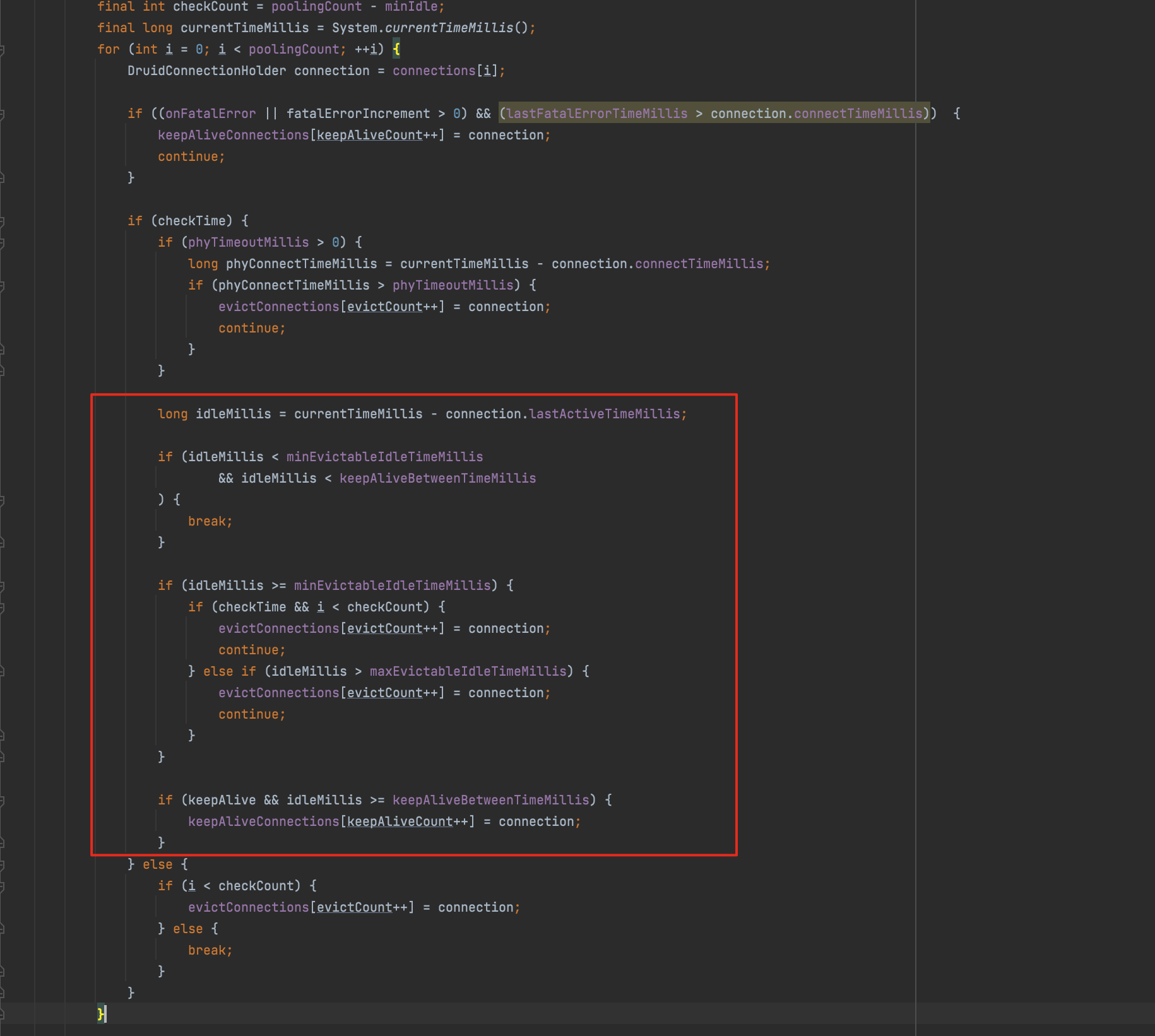The width and height of the screenshot is (1155, 1036).
Task: Click minEvictableIdleTimeMillis inside the red box
Action: click(385, 456)
